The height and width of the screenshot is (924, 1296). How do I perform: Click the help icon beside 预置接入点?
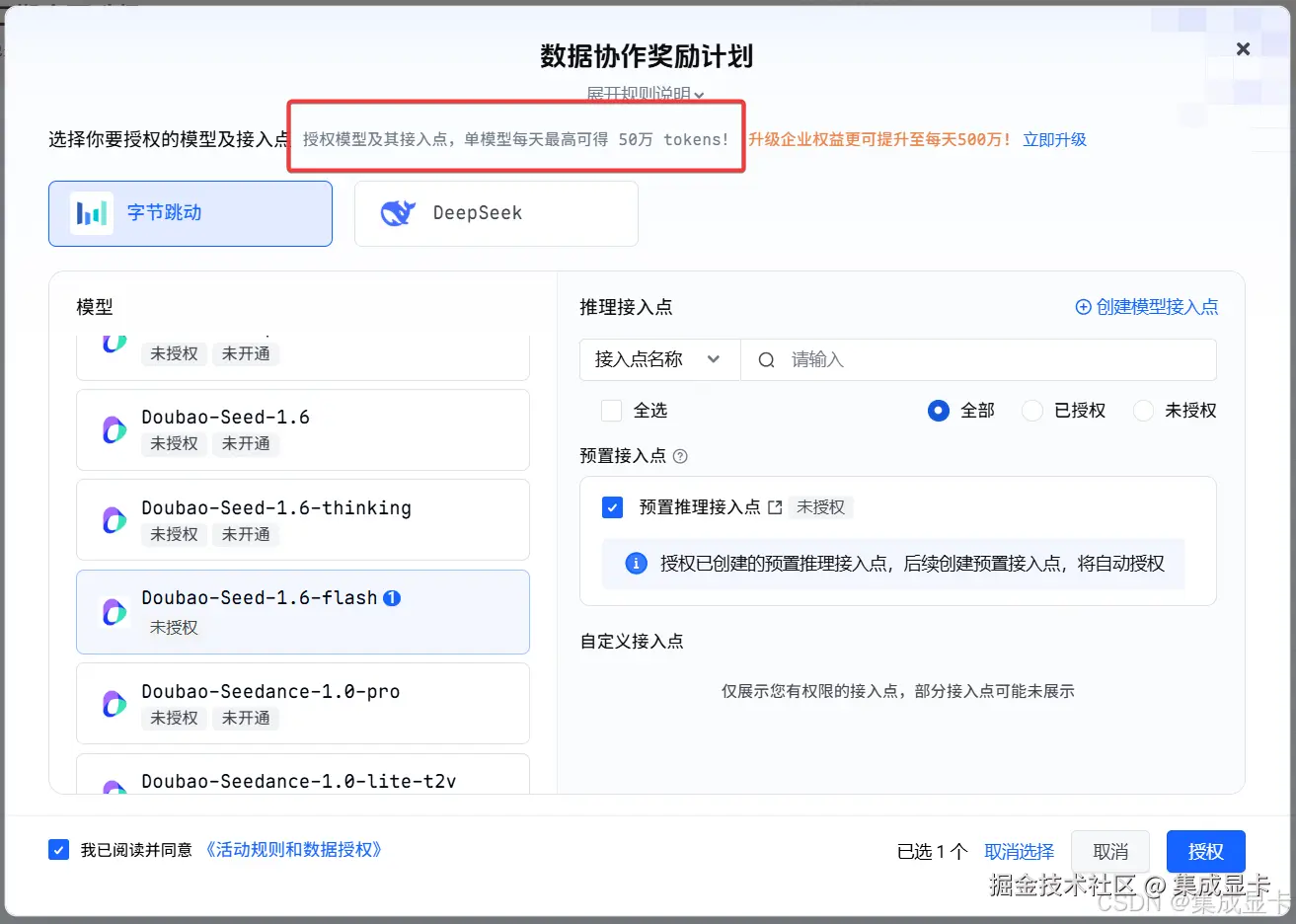(680, 456)
